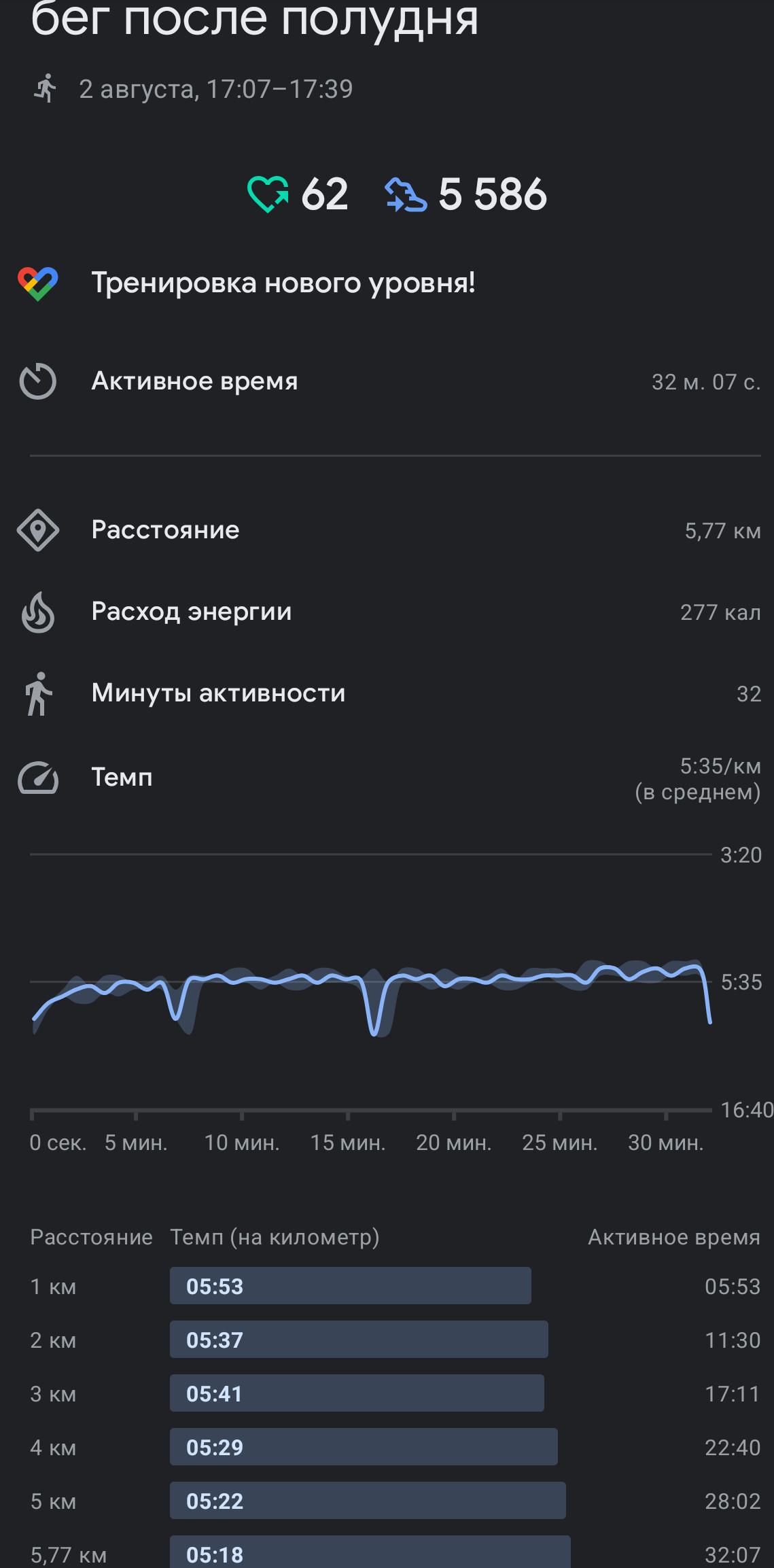Tap the Google Fit heart logo
Viewport: 774px width, 1568px height.
click(x=38, y=283)
